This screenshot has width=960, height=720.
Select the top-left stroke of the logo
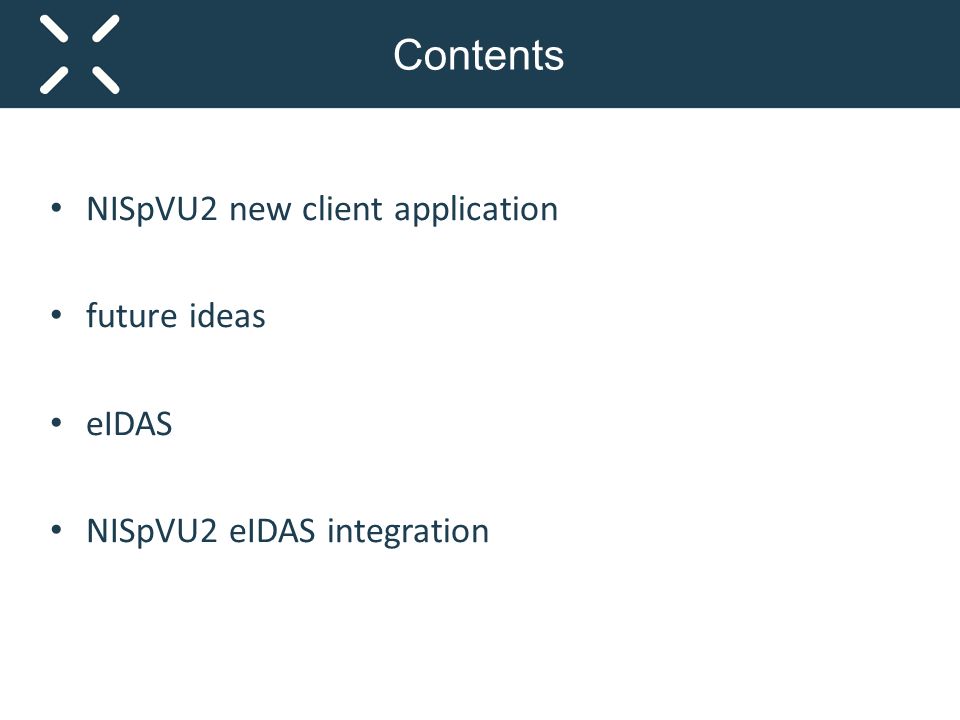(x=54, y=29)
